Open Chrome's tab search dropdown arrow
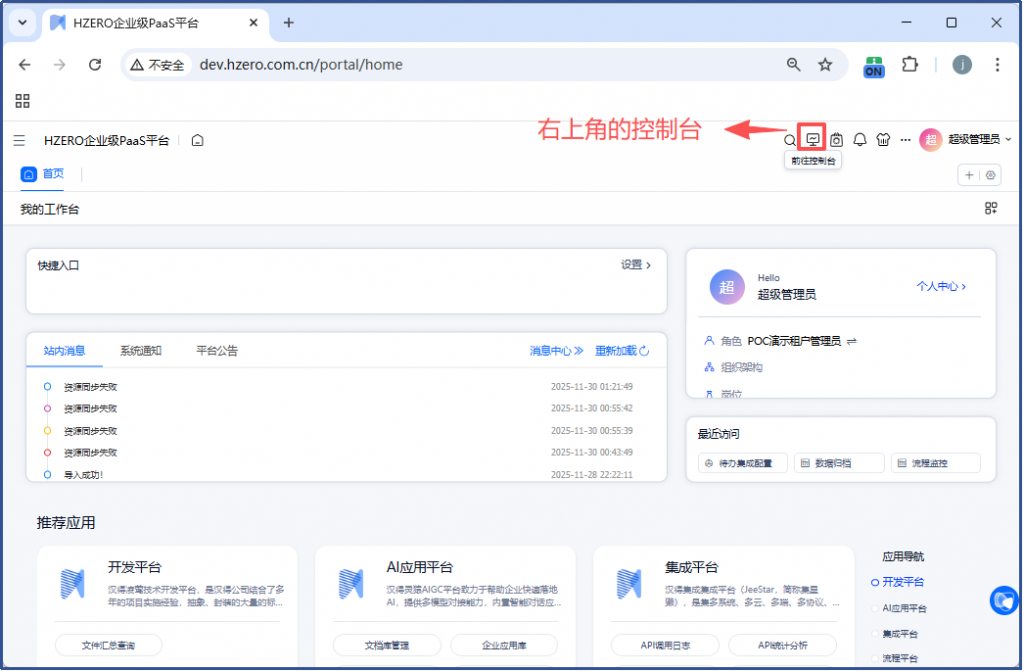Image resolution: width=1024 pixels, height=671 pixels. click(21, 22)
